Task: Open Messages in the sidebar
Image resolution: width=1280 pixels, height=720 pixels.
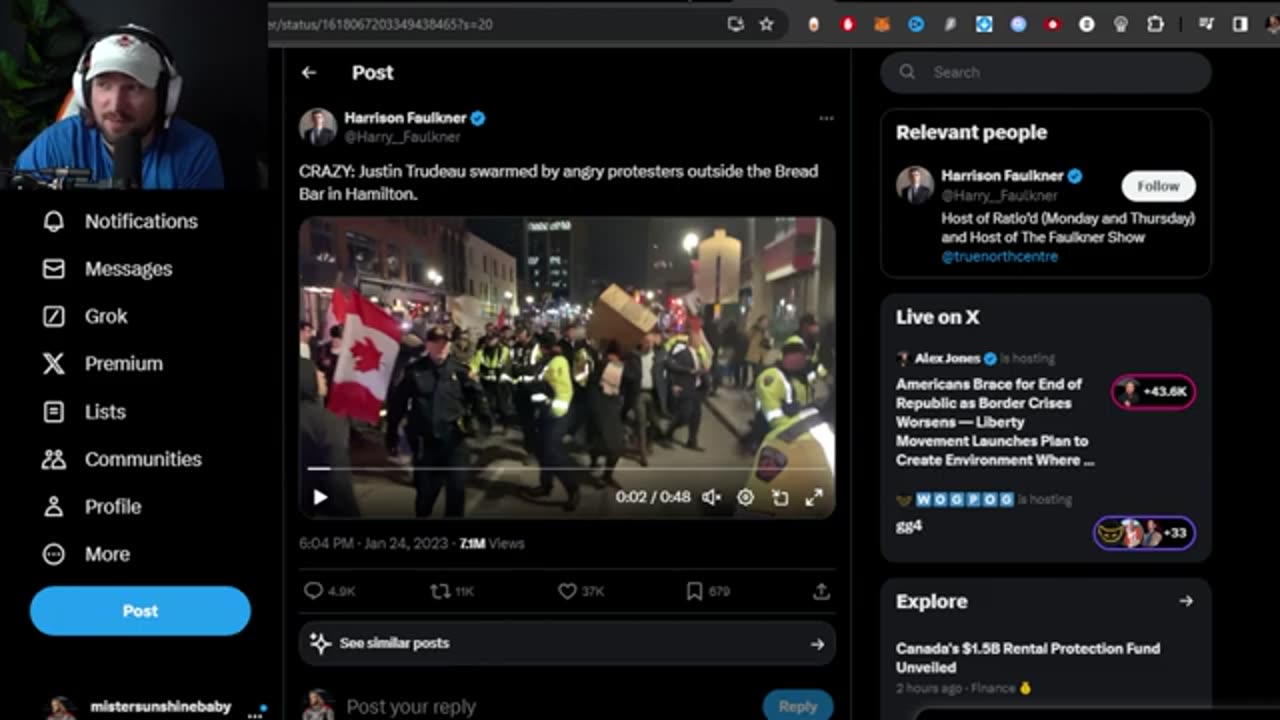Action: pos(107,269)
